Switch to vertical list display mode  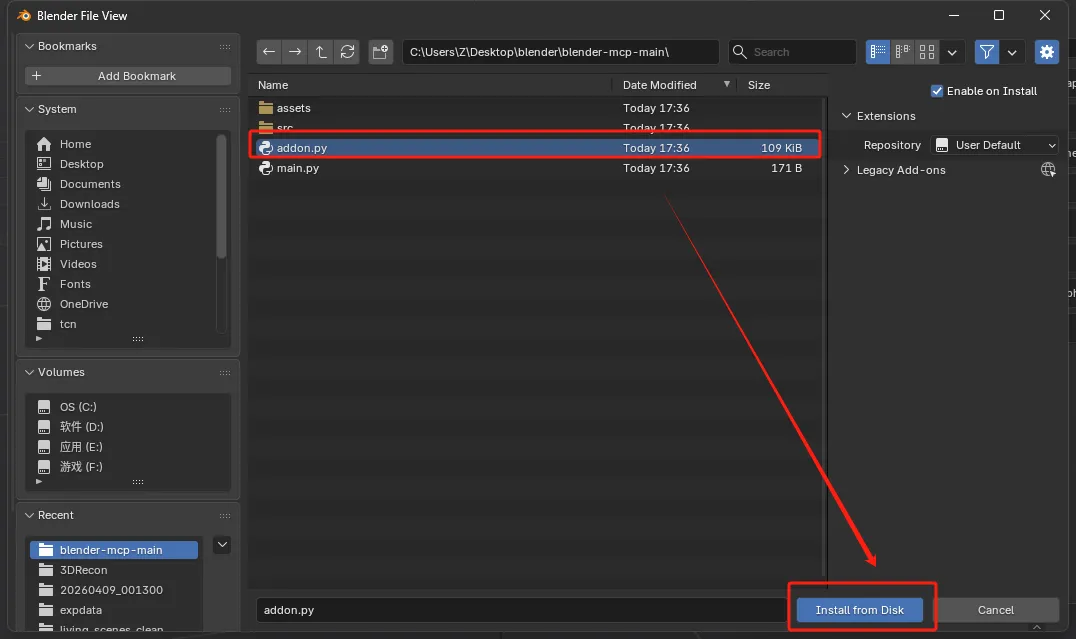point(878,52)
